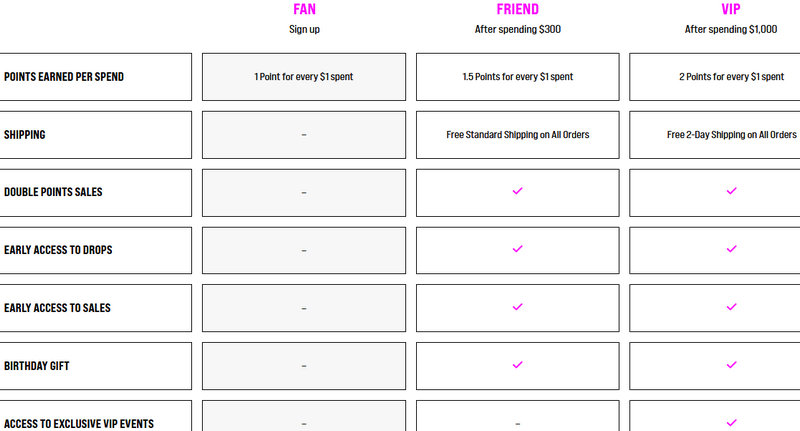
Task: Click VIP checkmark in Early Access to Drops
Action: point(731,249)
